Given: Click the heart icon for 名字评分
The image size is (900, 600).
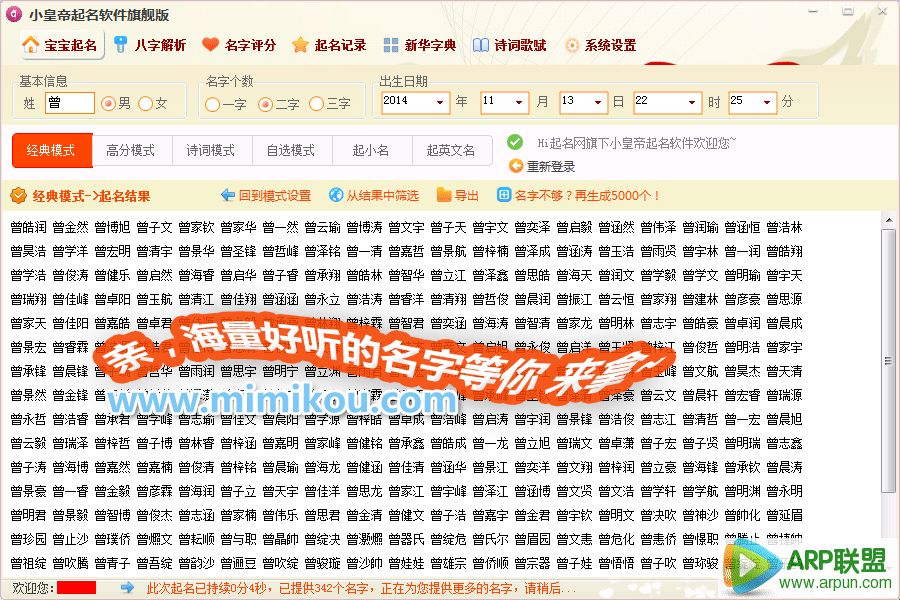Looking at the screenshot, I should tap(211, 45).
